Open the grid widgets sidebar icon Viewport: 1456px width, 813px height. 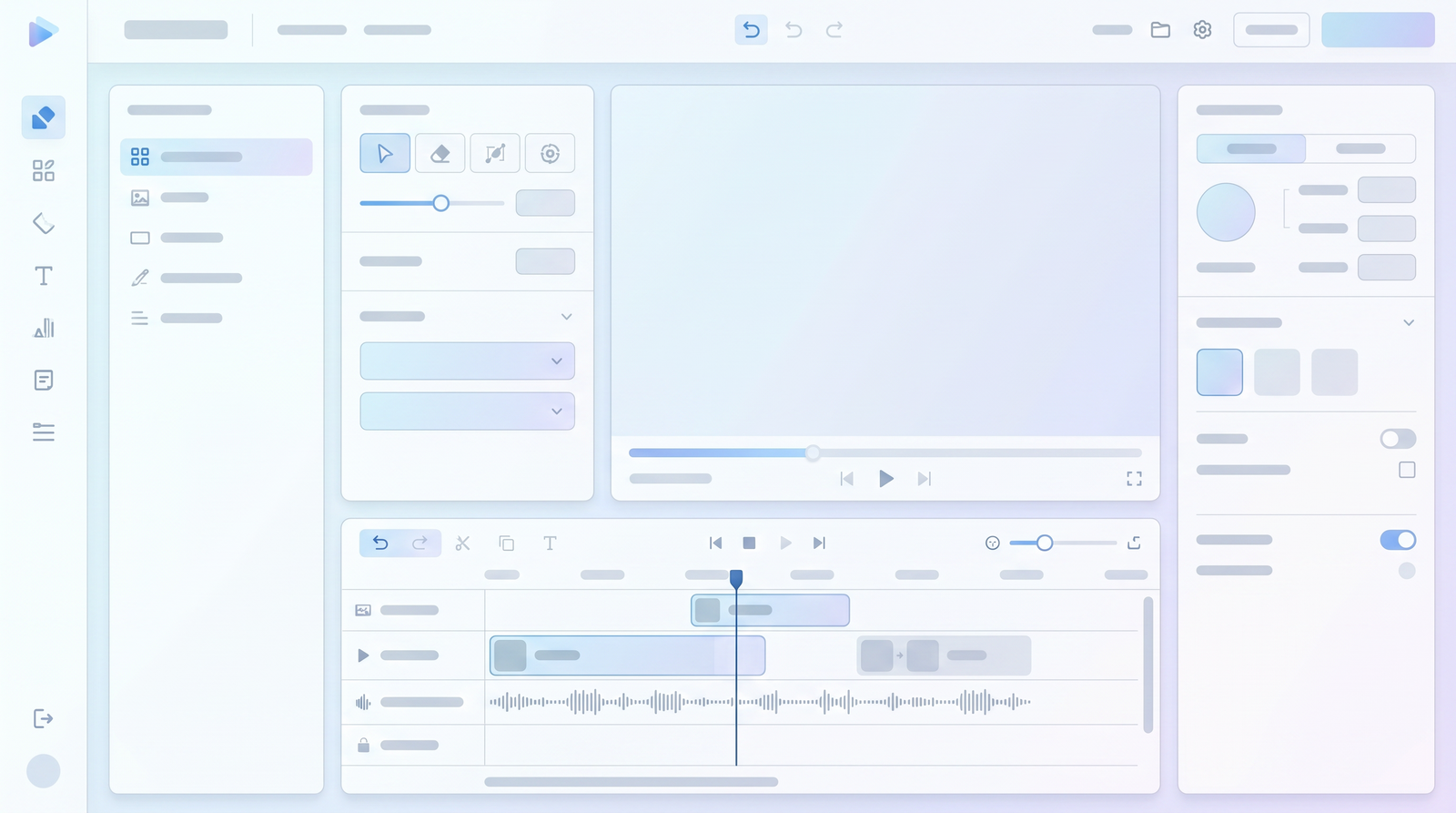tap(44, 170)
